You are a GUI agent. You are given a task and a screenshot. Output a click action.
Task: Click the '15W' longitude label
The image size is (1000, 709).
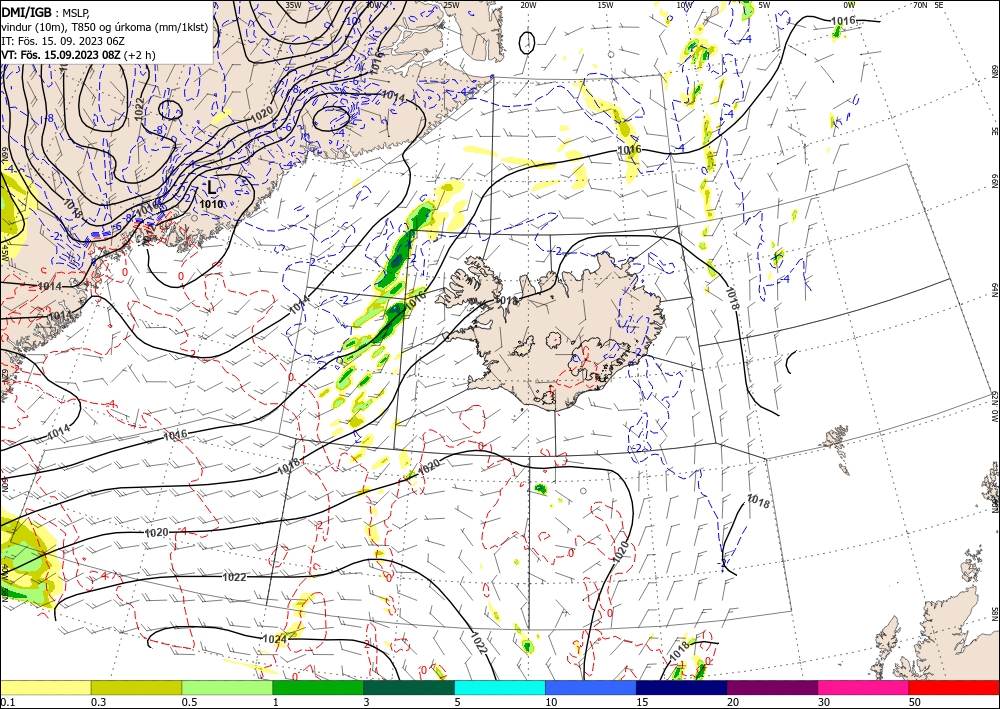pyautogui.click(x=606, y=5)
